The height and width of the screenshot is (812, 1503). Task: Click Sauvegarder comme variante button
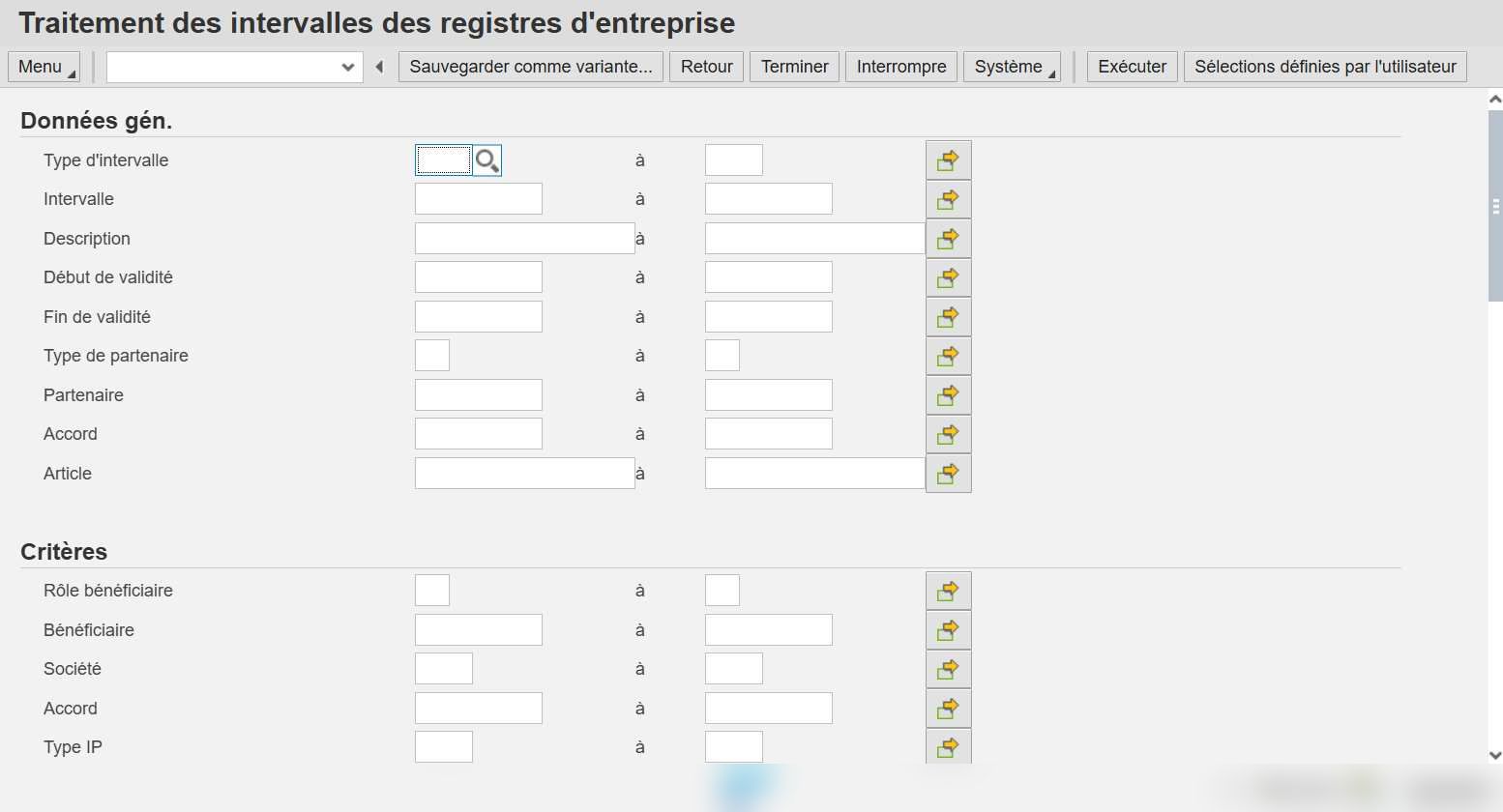[x=531, y=67]
